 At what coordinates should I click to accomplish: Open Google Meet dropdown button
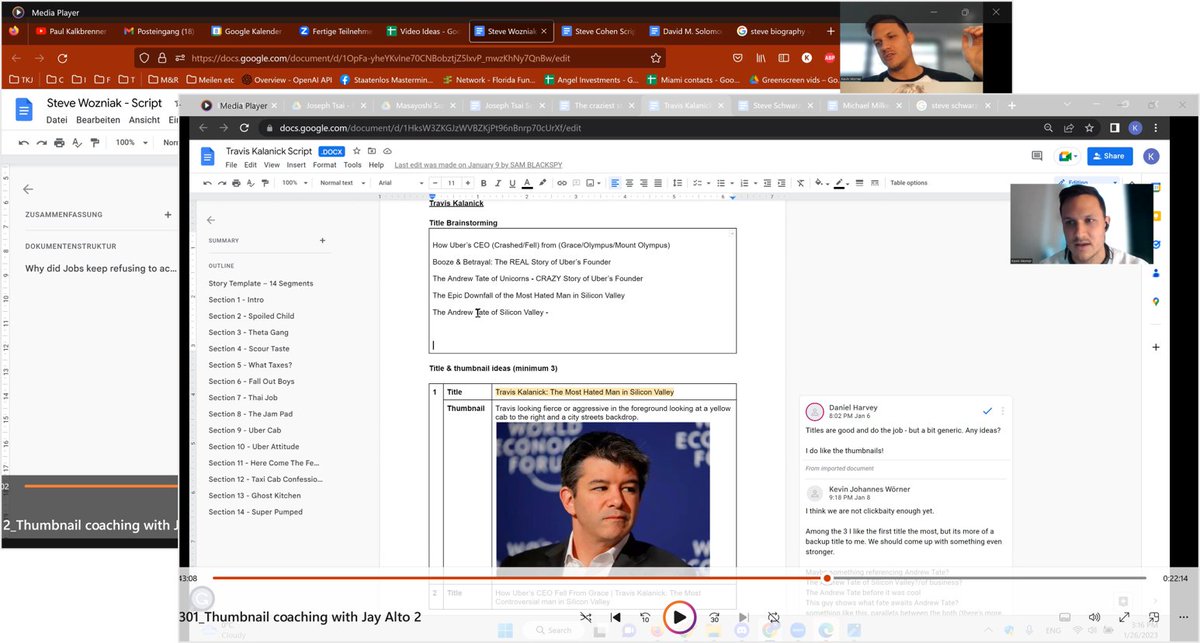coord(1066,156)
